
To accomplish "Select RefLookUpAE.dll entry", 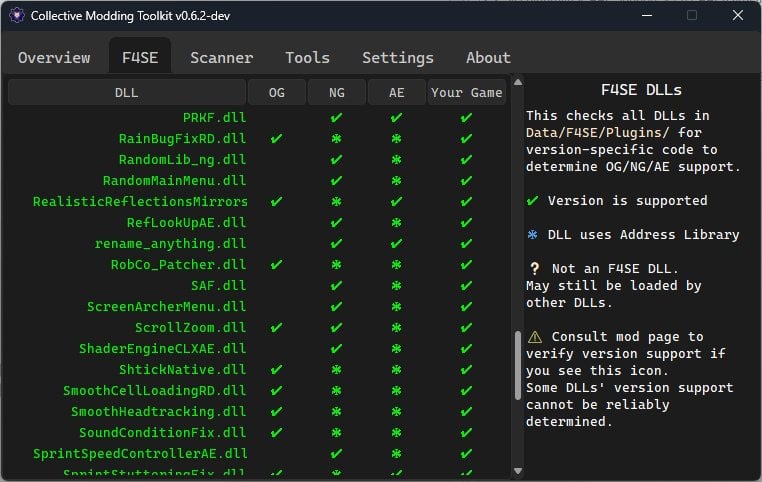I will click(186, 223).
